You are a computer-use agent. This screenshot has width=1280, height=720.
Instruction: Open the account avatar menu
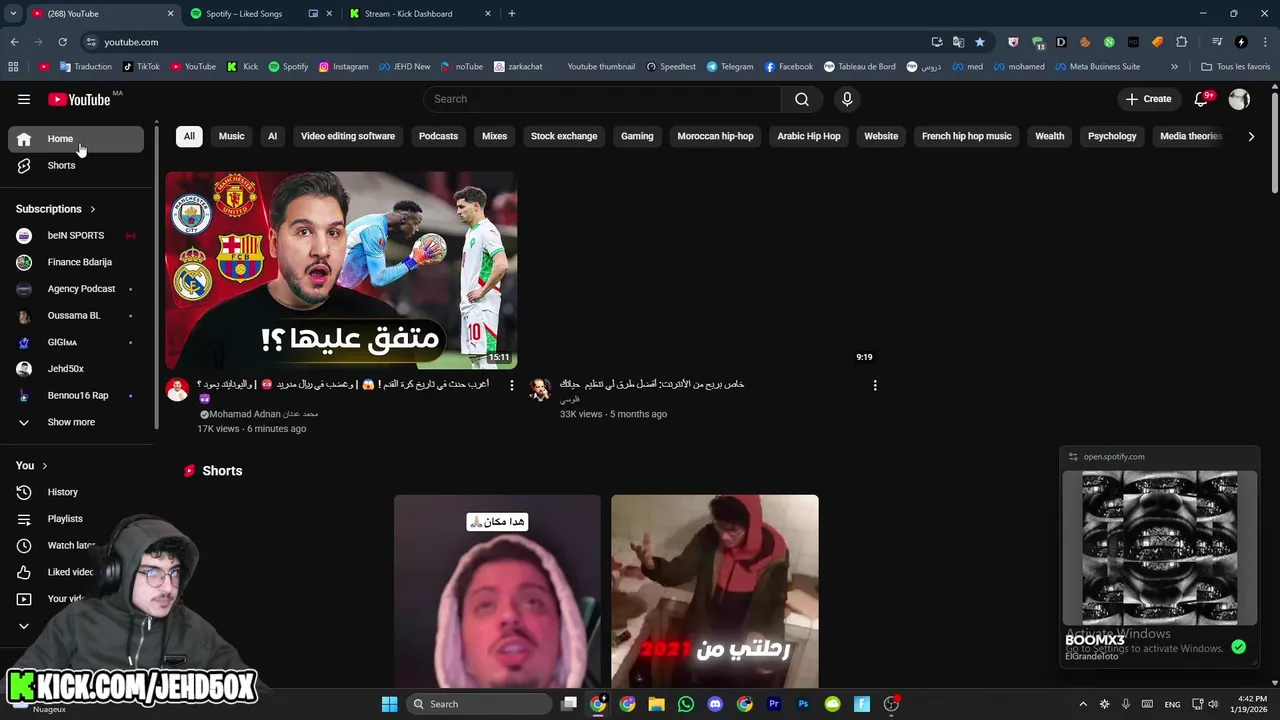tap(1239, 99)
